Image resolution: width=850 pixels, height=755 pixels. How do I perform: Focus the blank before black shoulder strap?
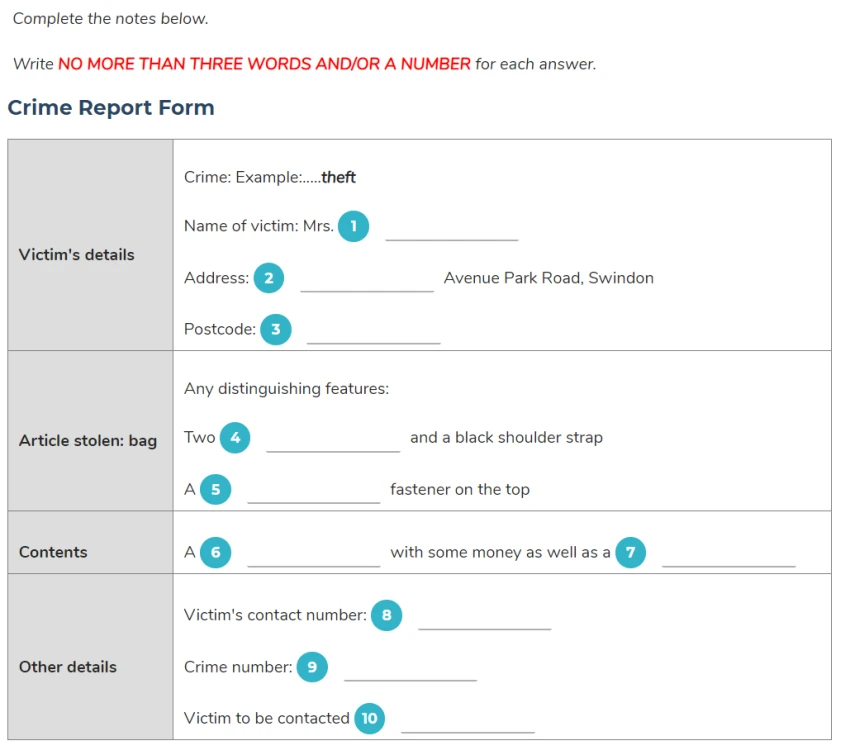click(333, 440)
